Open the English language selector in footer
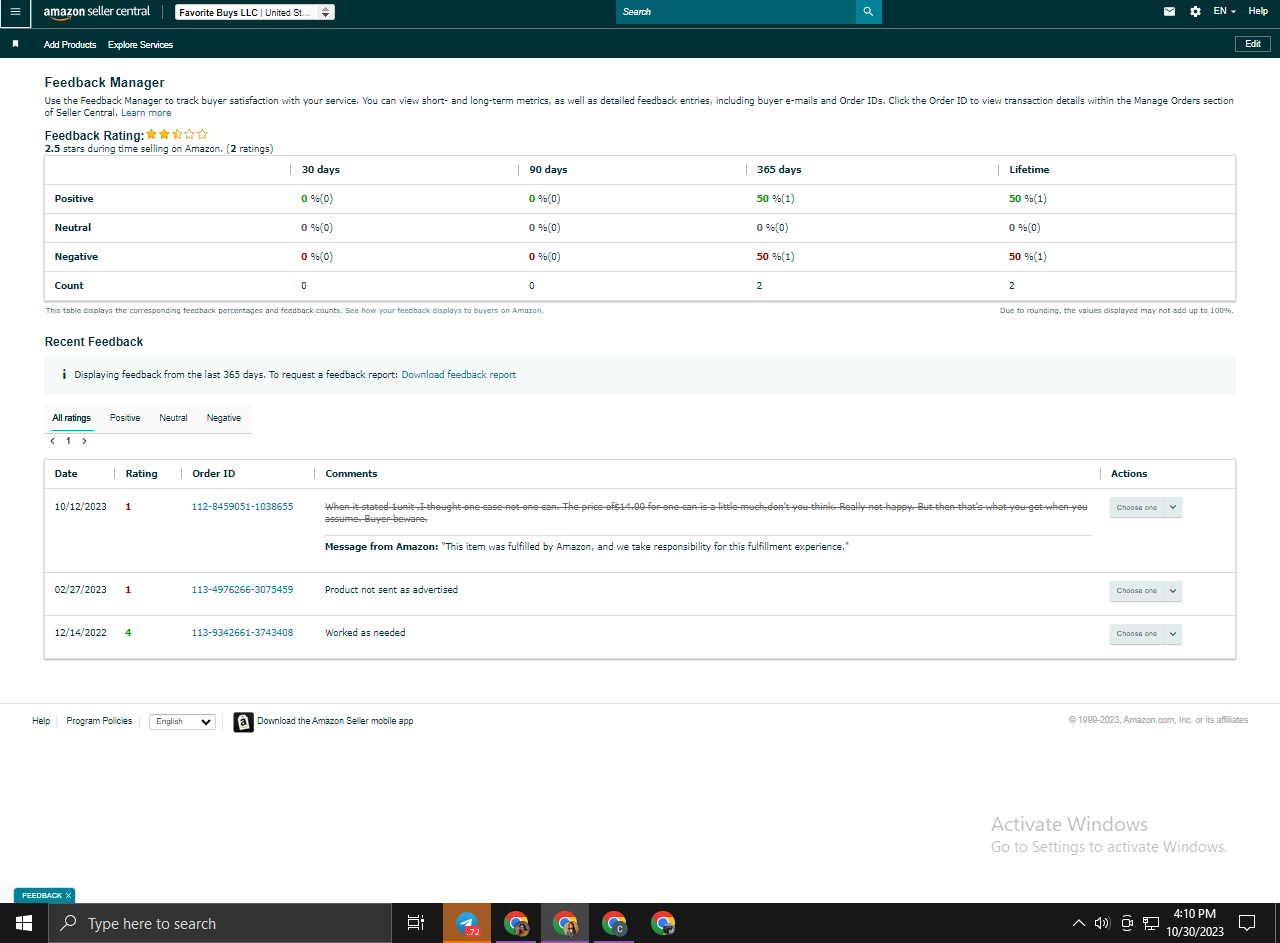The height and width of the screenshot is (943, 1280). (x=182, y=721)
